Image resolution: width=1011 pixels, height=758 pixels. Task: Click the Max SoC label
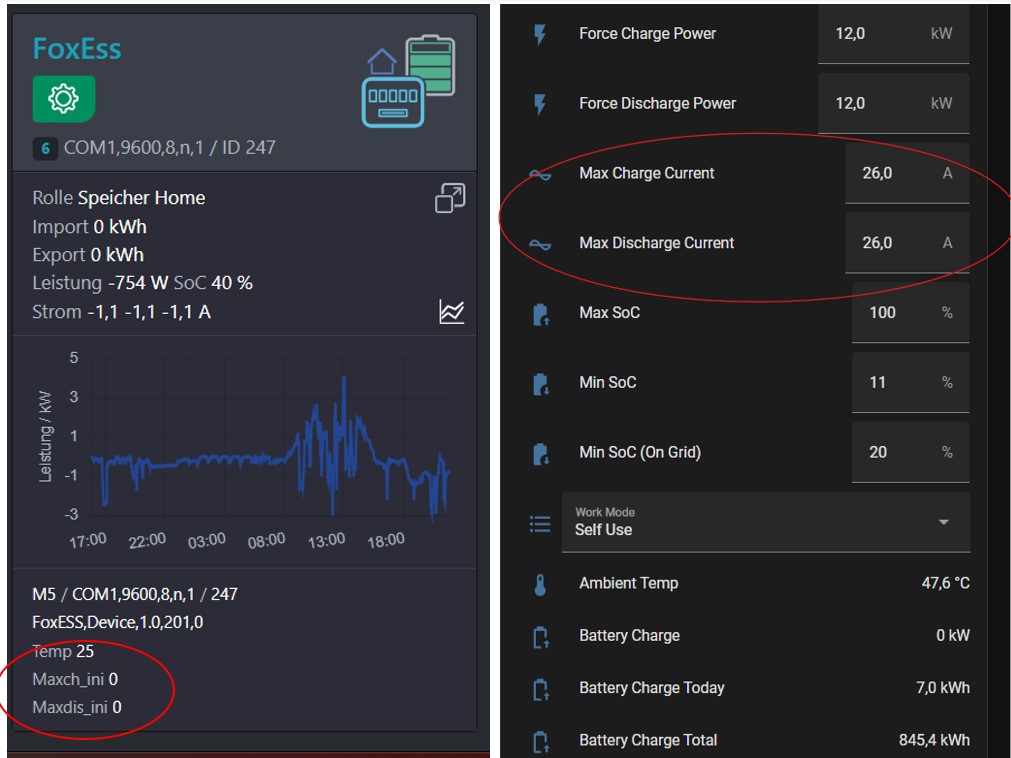(x=609, y=313)
